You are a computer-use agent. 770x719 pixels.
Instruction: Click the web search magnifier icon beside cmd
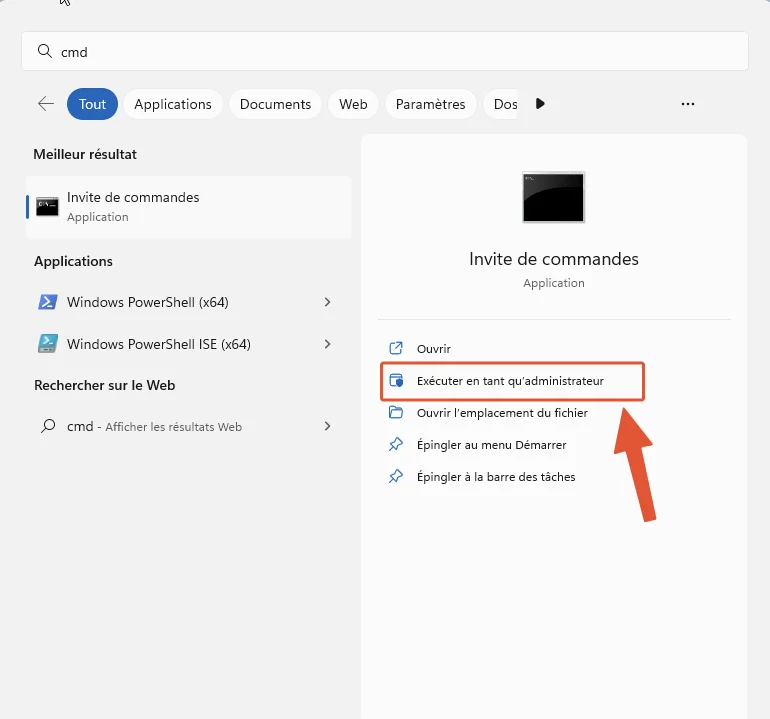[x=48, y=426]
